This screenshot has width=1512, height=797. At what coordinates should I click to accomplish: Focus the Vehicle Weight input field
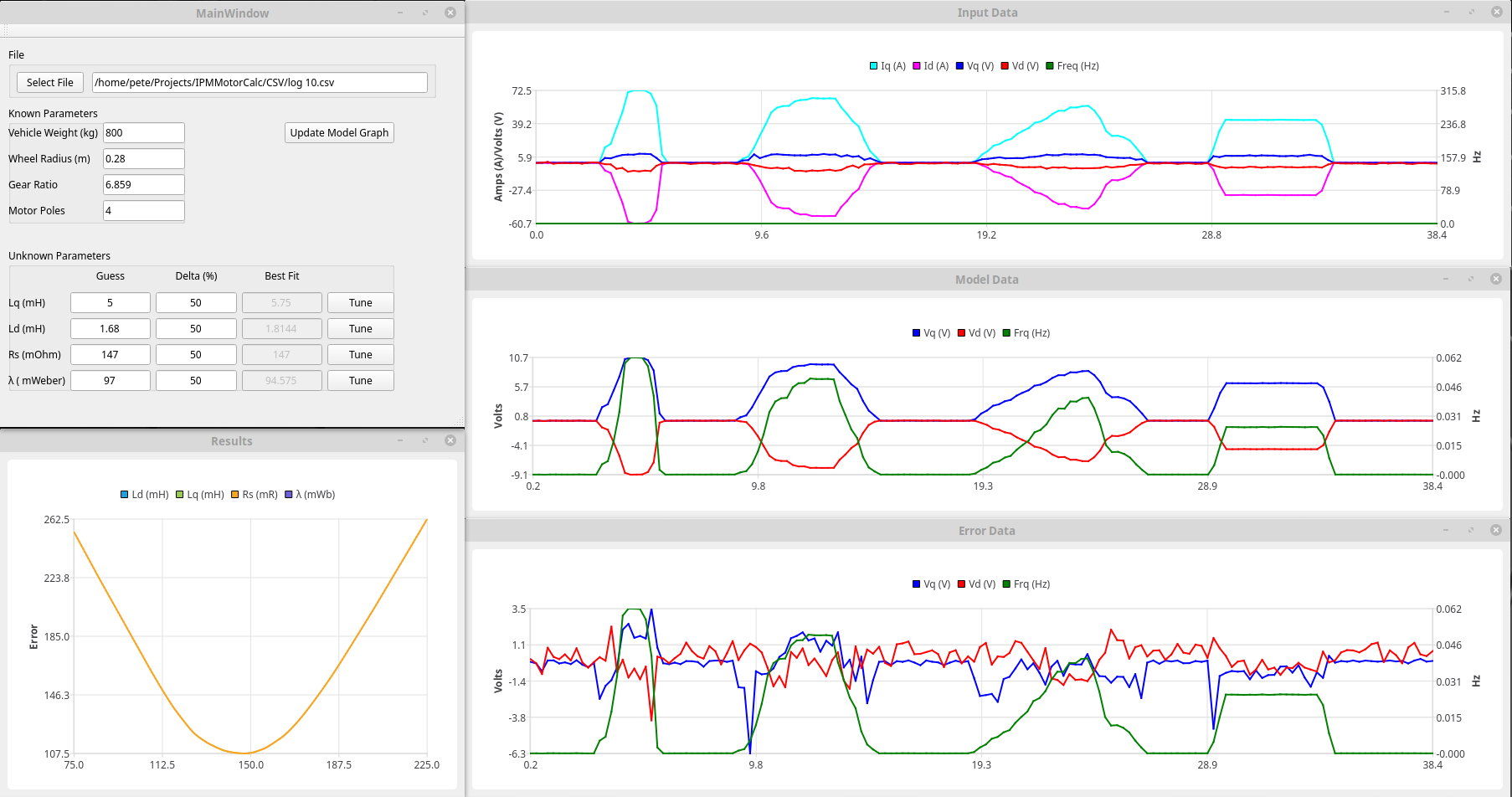coord(143,133)
